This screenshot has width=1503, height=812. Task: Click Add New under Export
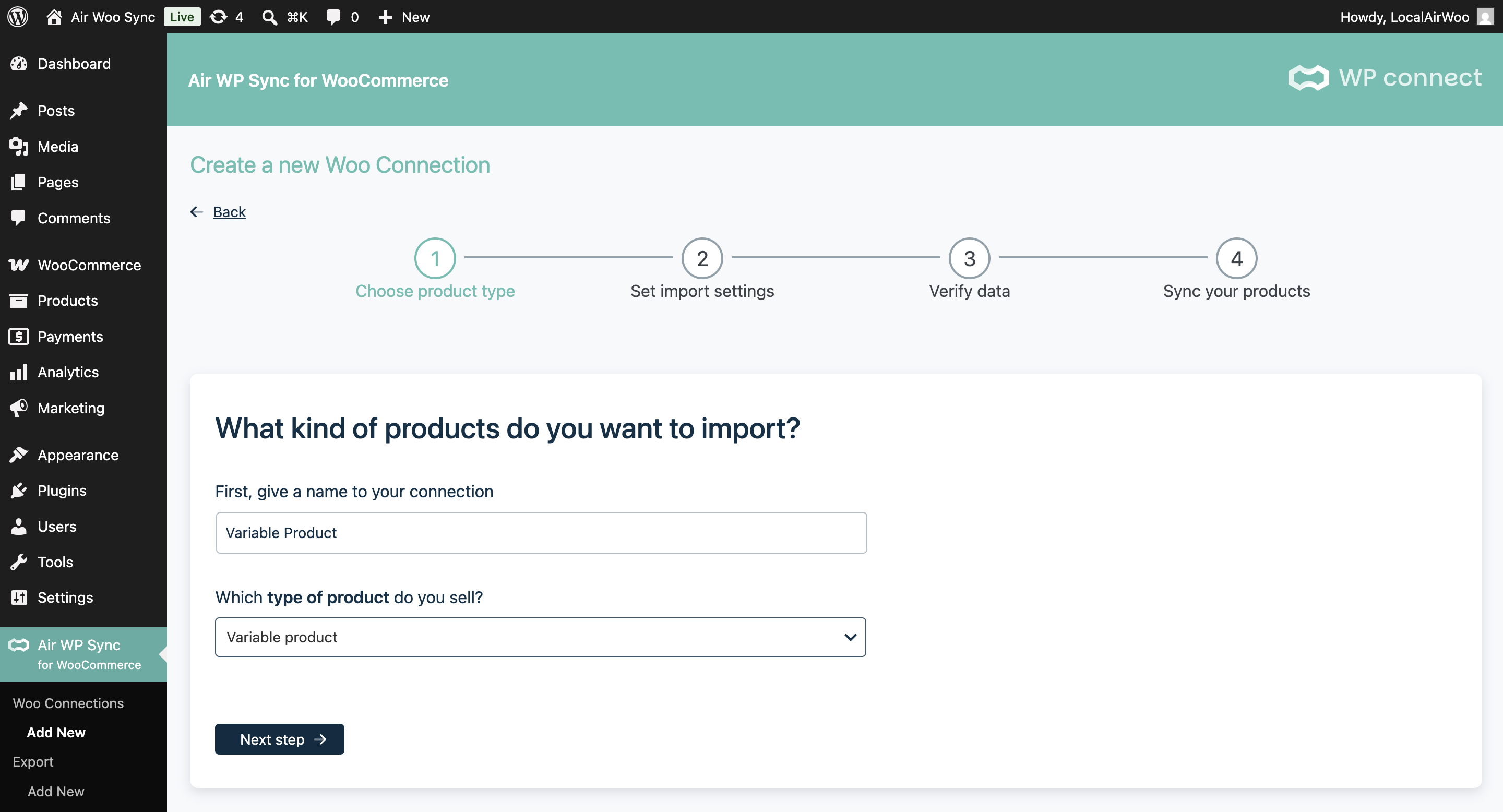tap(56, 791)
